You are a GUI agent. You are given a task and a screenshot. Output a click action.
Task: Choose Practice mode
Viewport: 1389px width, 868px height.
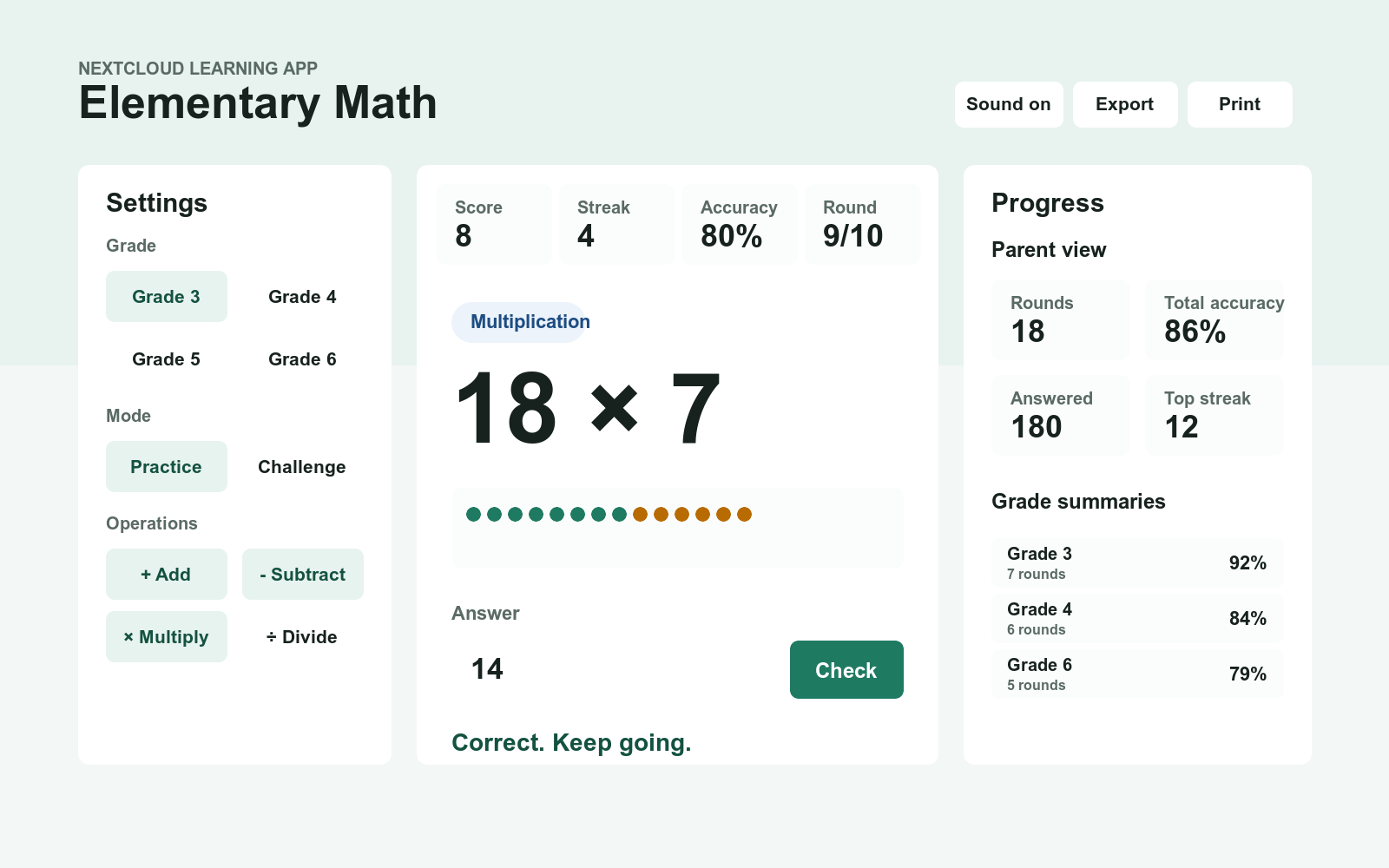[167, 467]
